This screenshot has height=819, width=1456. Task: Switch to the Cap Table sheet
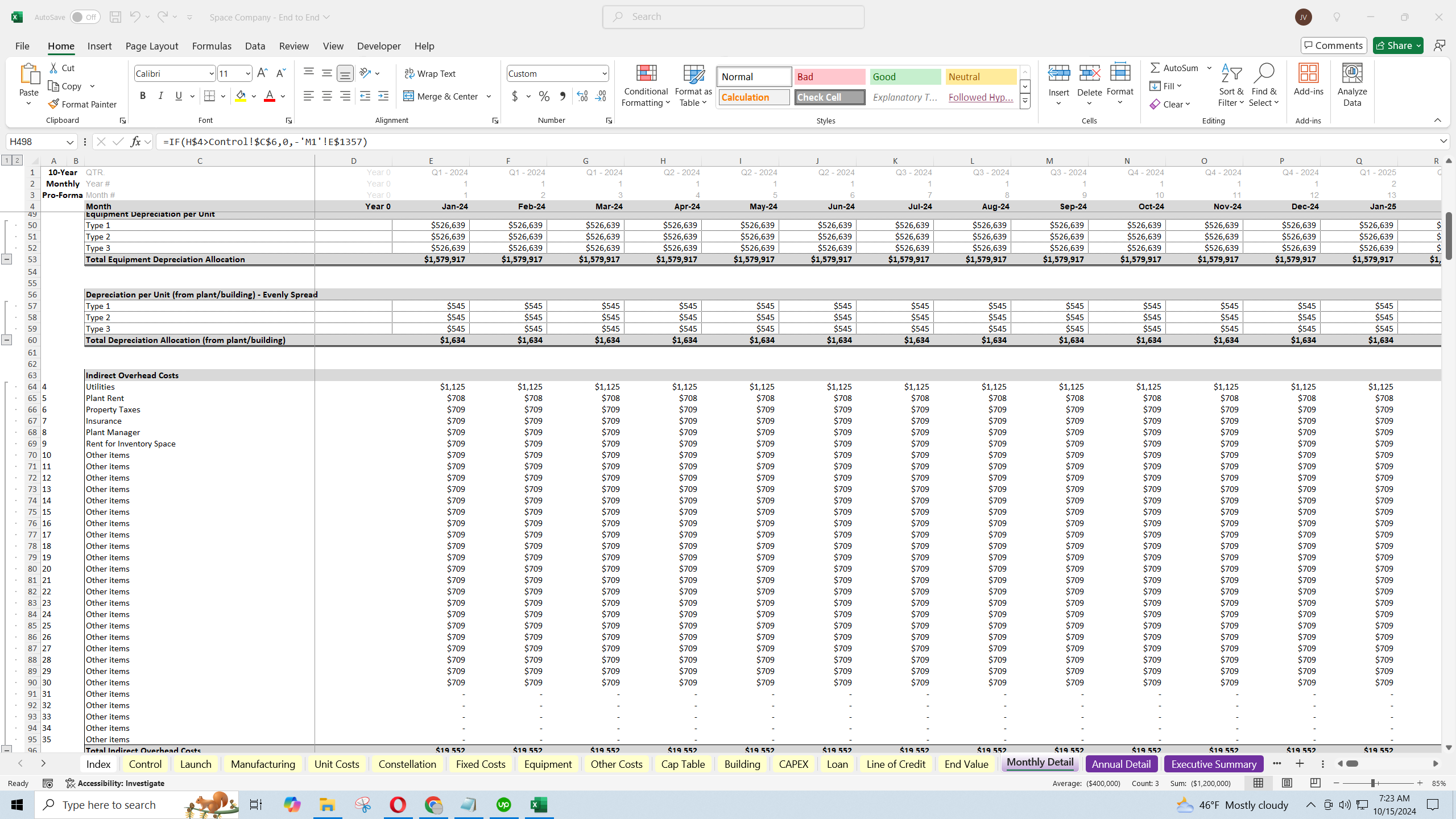click(x=682, y=764)
